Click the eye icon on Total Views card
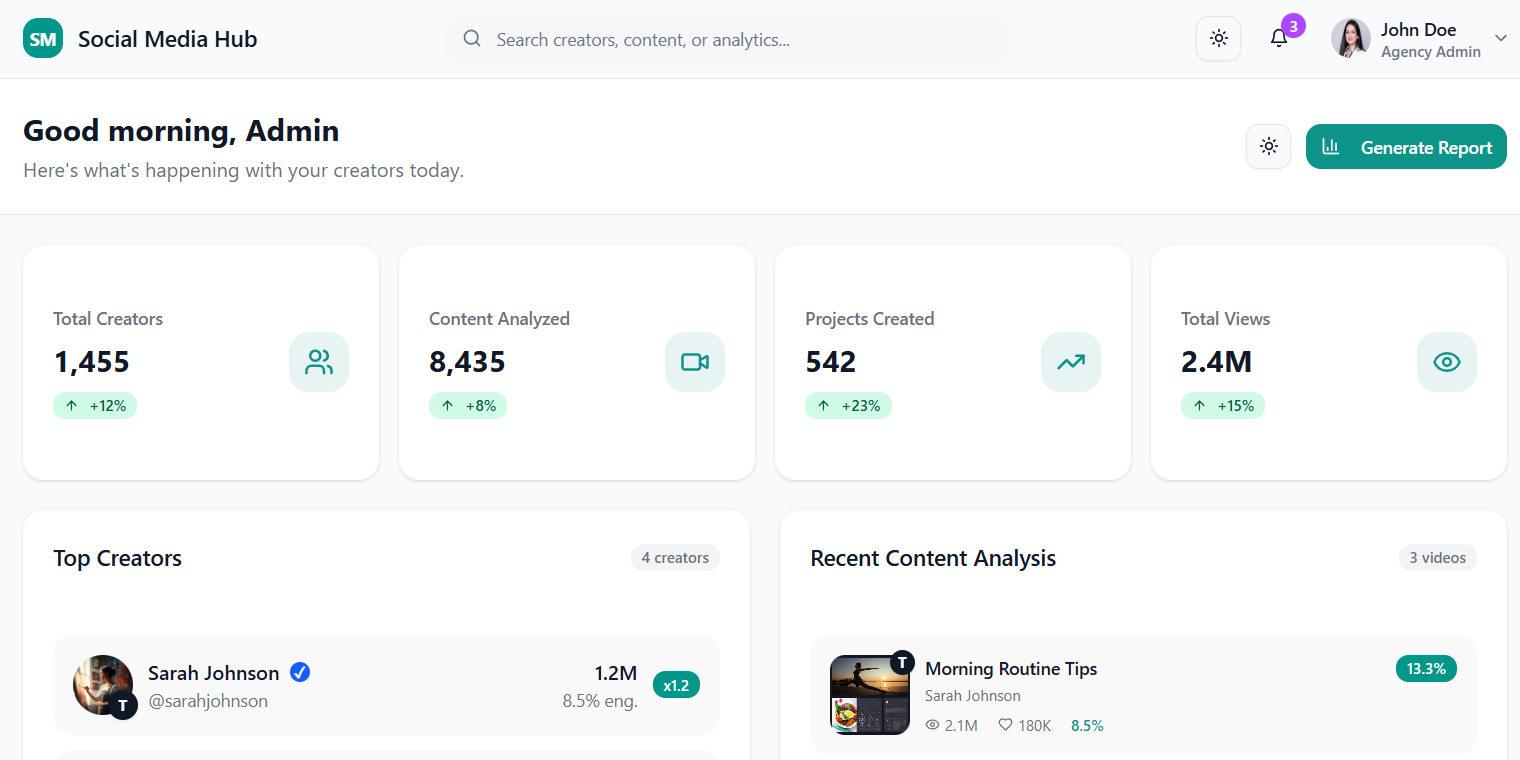1520x760 pixels. (1446, 362)
